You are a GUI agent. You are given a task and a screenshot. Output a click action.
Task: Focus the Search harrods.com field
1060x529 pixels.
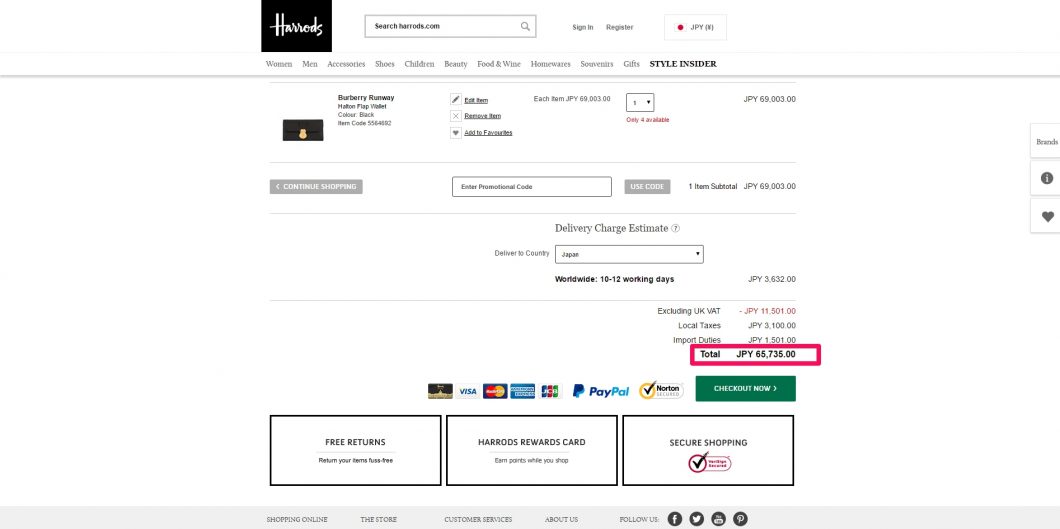click(450, 26)
